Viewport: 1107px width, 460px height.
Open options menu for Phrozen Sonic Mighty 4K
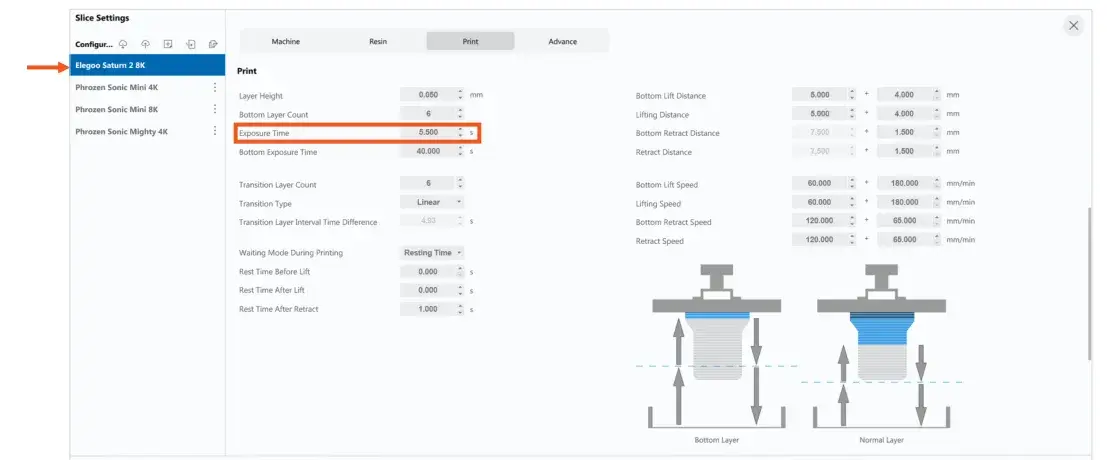[214, 131]
